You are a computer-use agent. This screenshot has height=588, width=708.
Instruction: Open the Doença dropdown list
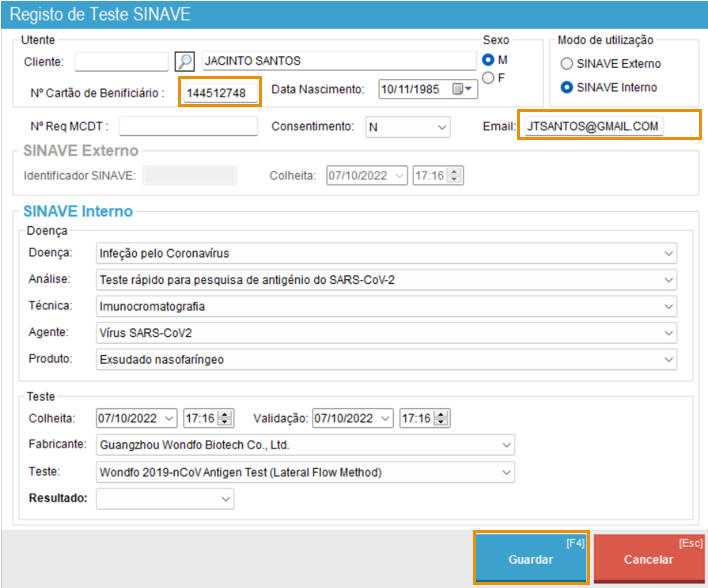pyautogui.click(x=668, y=253)
